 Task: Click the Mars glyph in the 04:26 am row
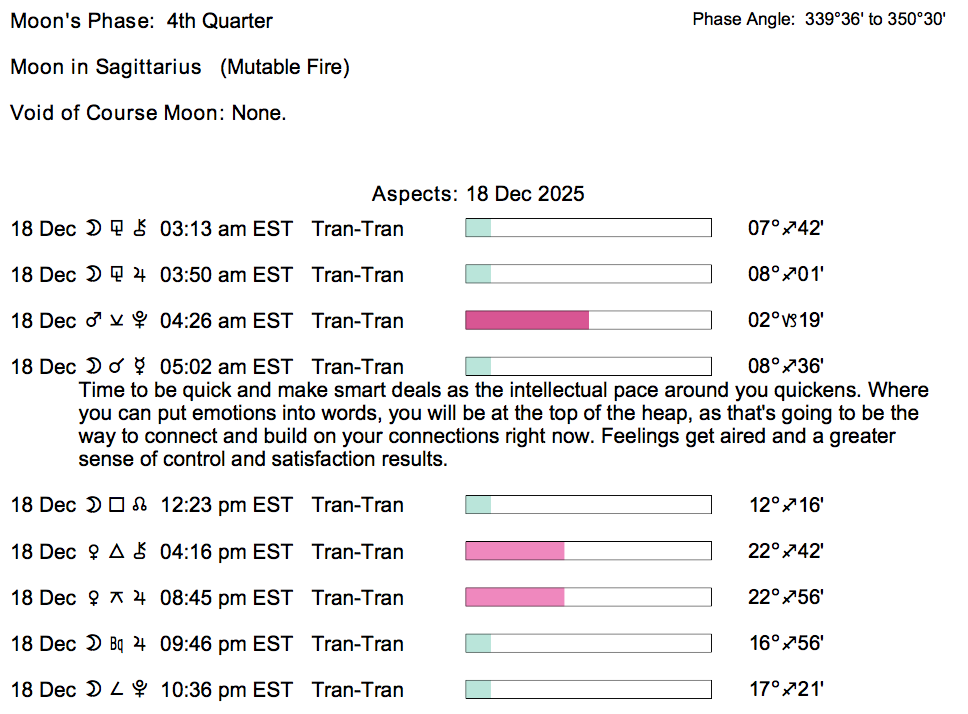93,321
